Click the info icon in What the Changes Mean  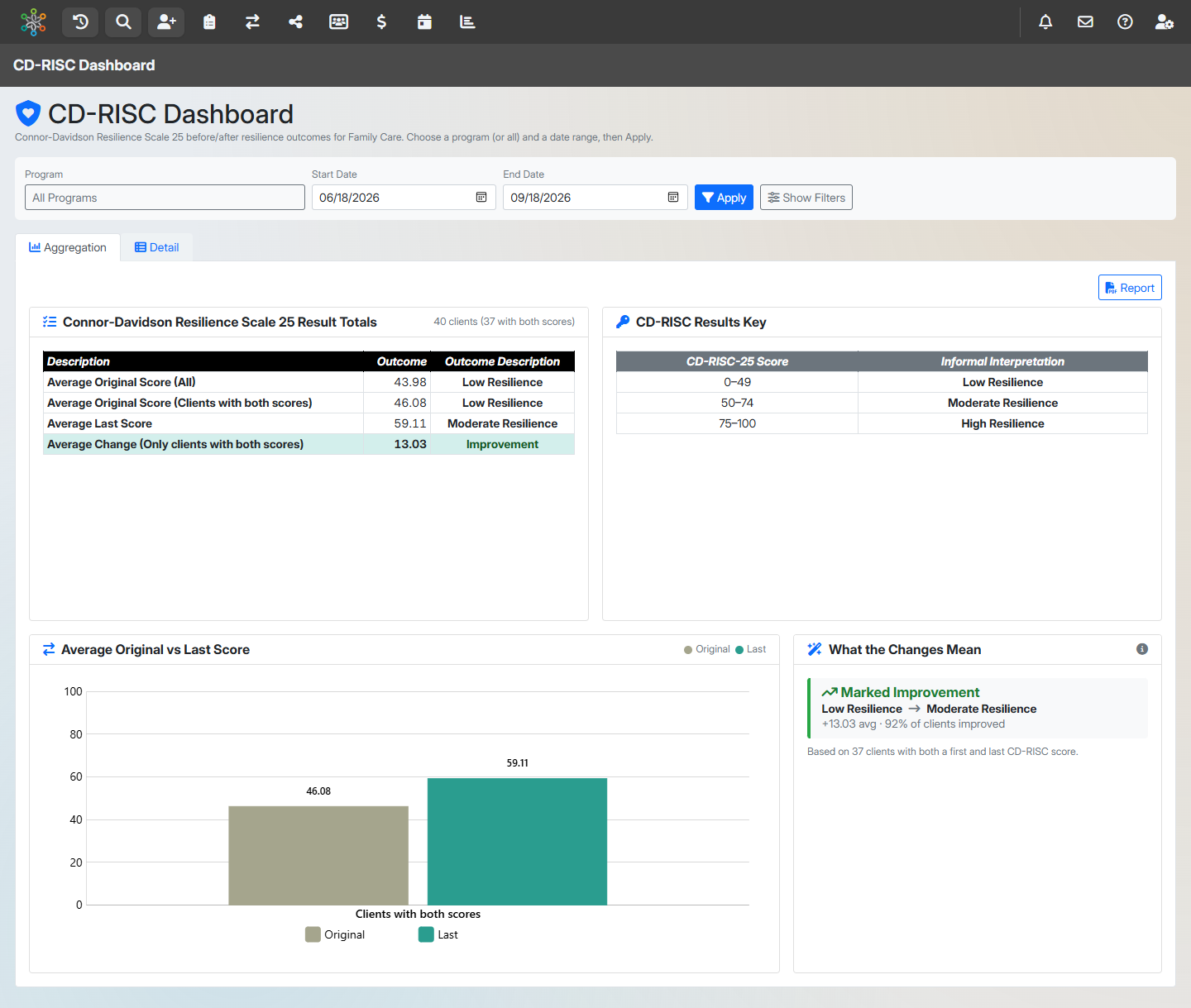click(x=1142, y=649)
